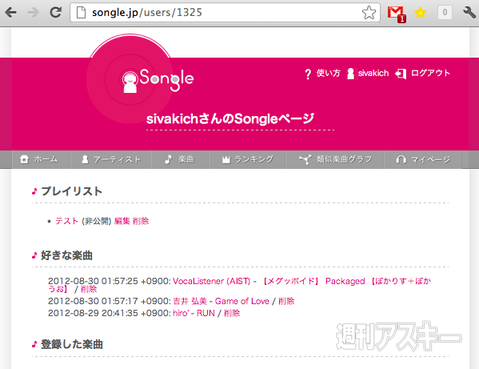Click the crown ranking icon in nav bar
479x369 pixels.
coord(226,160)
